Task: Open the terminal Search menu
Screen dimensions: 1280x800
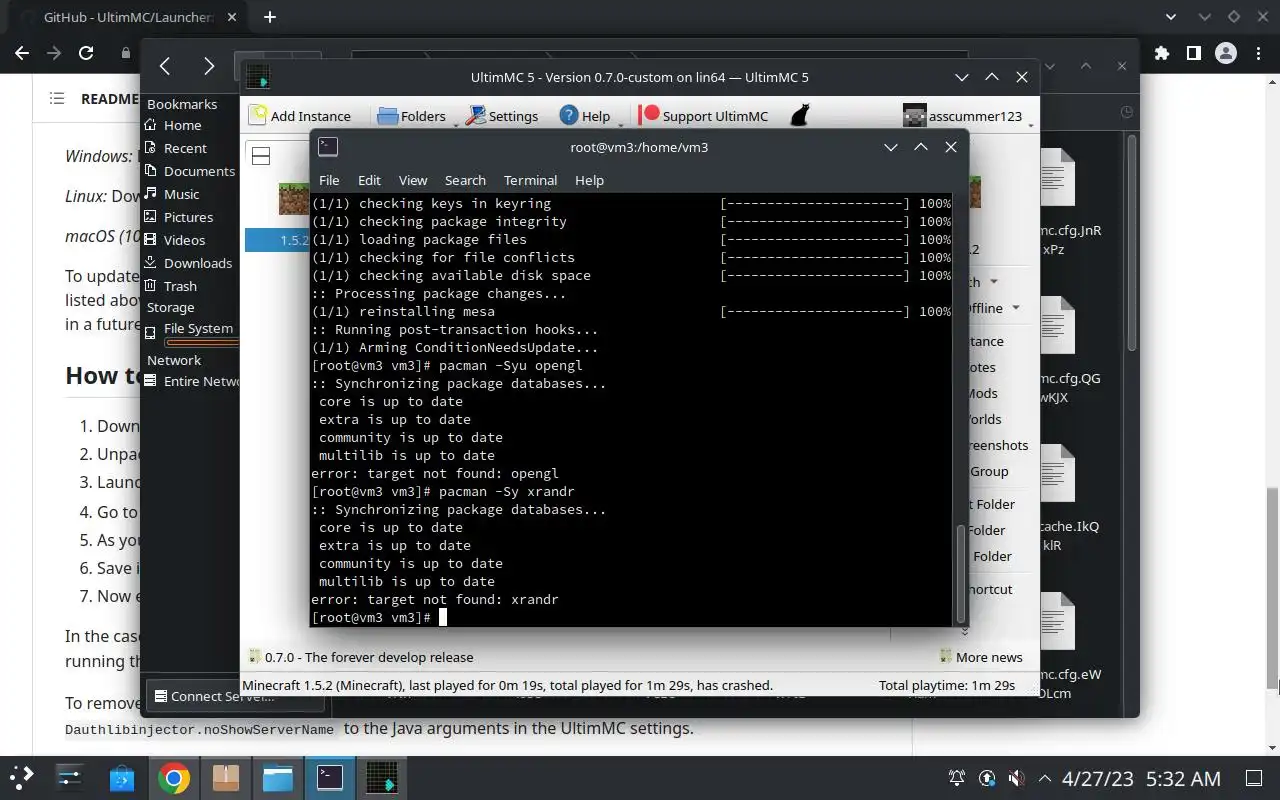Action: pos(465,180)
